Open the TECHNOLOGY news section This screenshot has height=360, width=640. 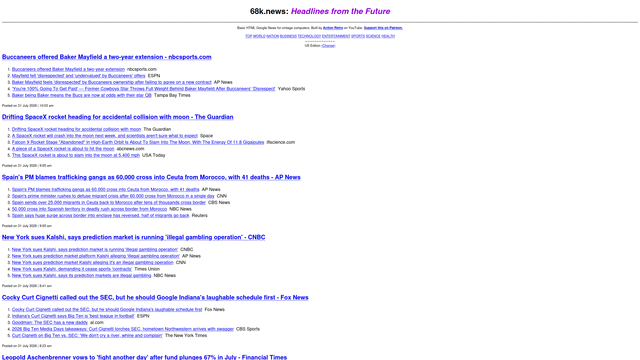click(309, 36)
